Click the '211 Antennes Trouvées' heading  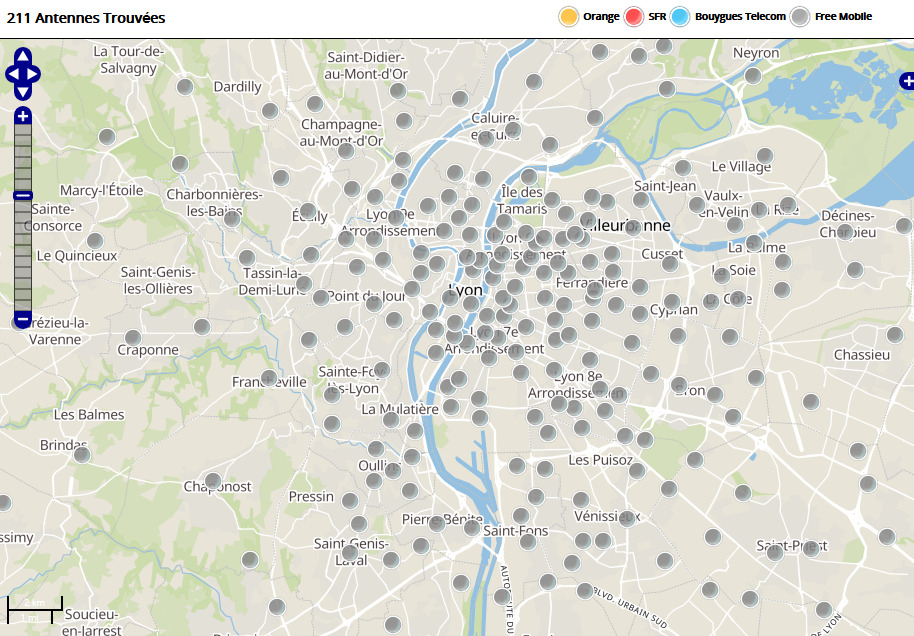tap(86, 18)
